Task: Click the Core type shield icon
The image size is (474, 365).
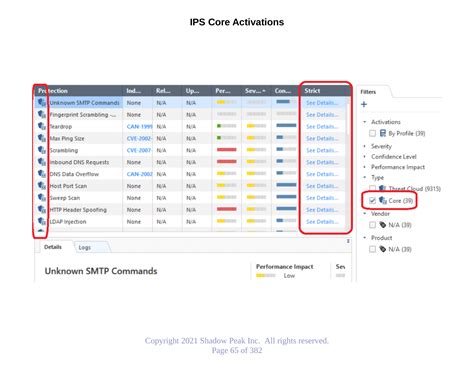Action: [383, 201]
